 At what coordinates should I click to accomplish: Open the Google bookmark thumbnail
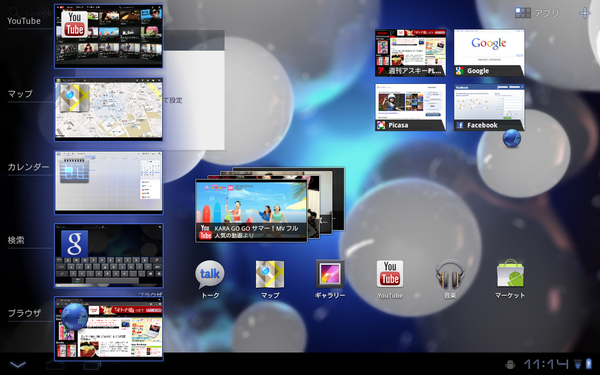click(489, 53)
